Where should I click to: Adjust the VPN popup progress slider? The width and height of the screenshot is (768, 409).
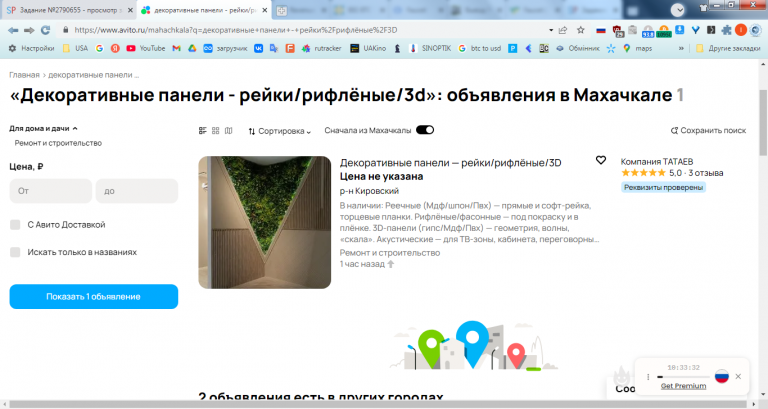(x=683, y=377)
